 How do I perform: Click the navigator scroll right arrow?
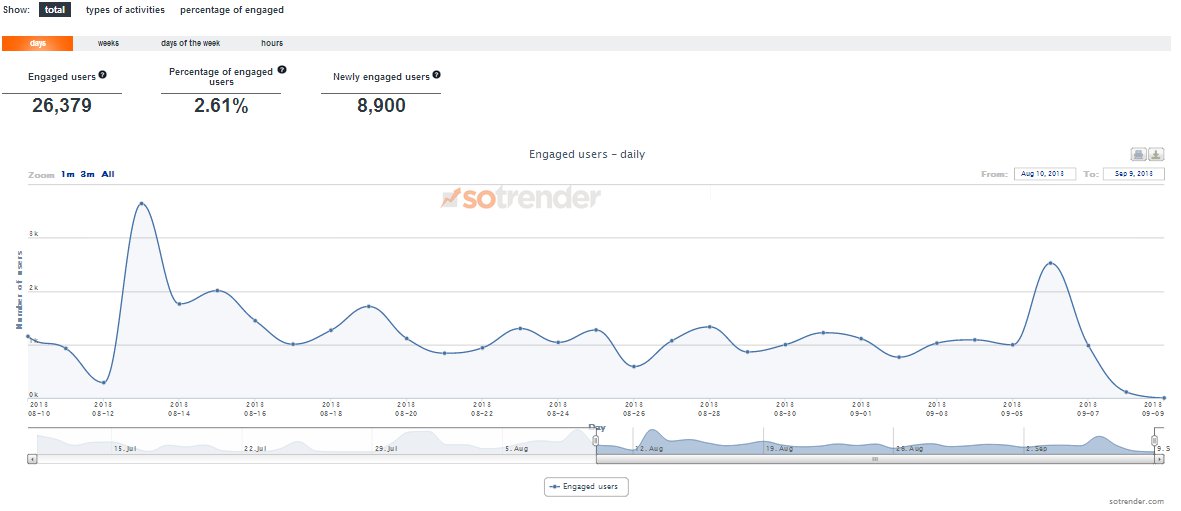1160,459
